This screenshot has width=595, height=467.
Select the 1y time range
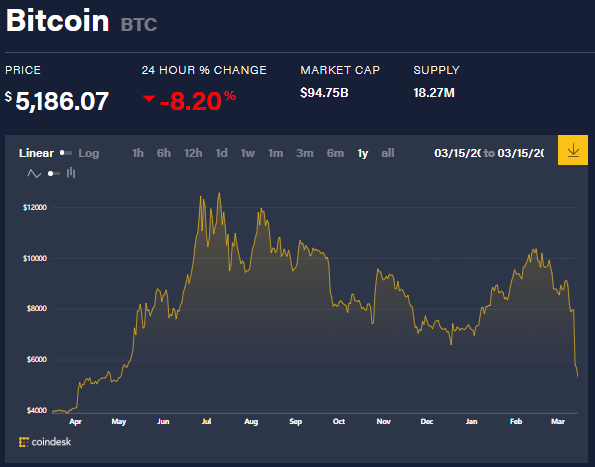pyautogui.click(x=363, y=153)
